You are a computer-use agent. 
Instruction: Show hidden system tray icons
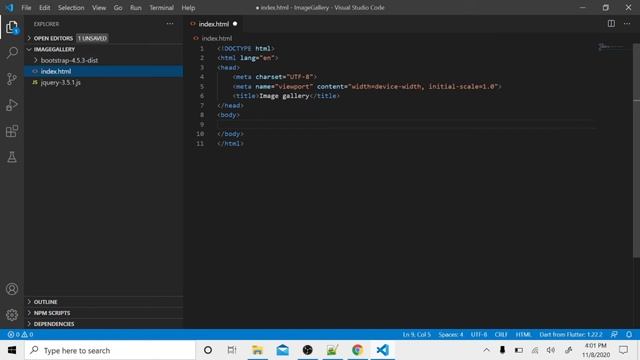[486, 350]
